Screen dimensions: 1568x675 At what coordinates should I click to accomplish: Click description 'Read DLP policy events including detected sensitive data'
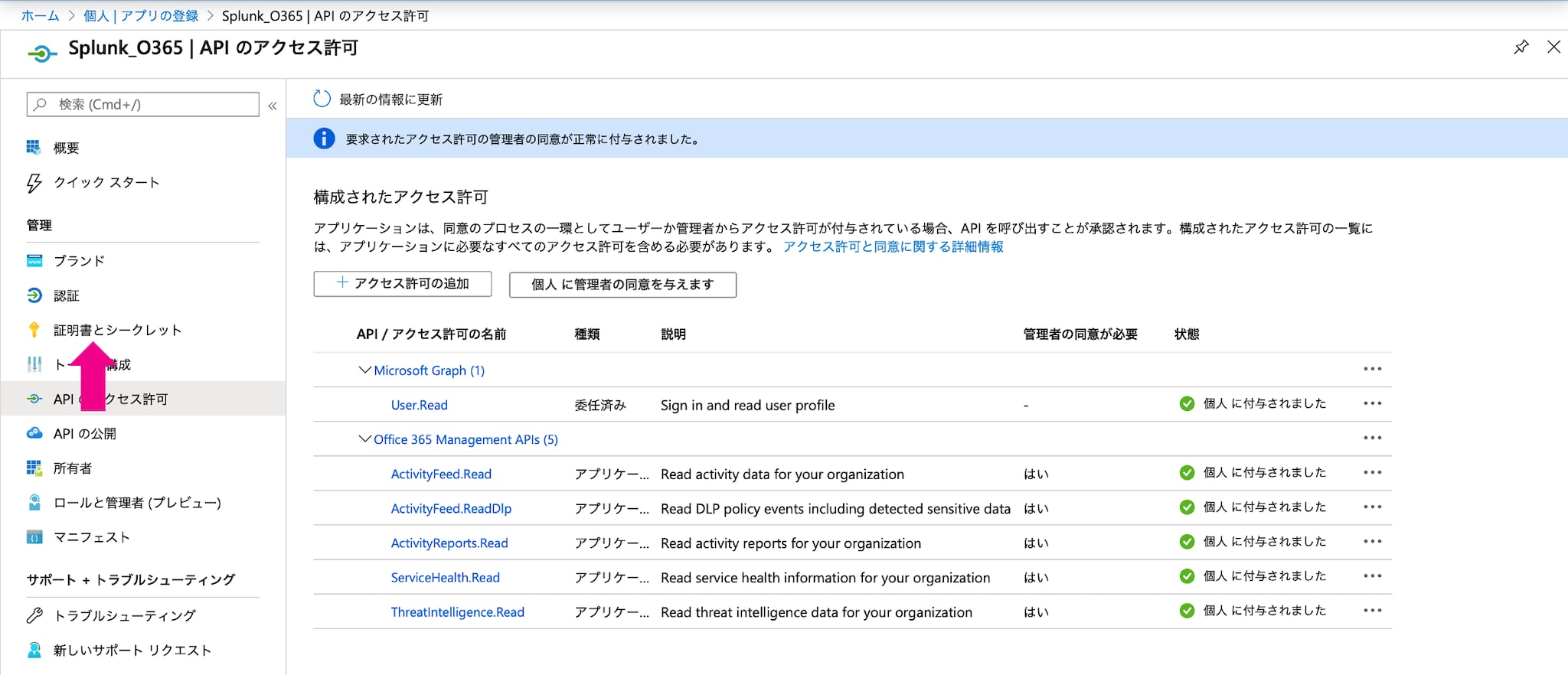point(835,508)
